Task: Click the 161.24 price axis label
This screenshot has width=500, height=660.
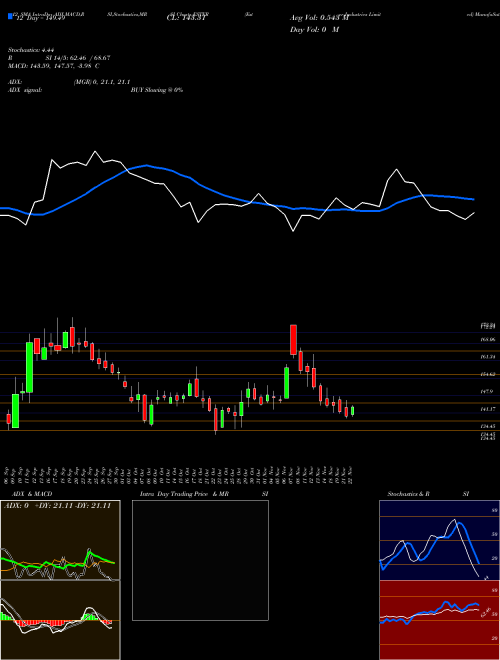Action: (x=489, y=357)
